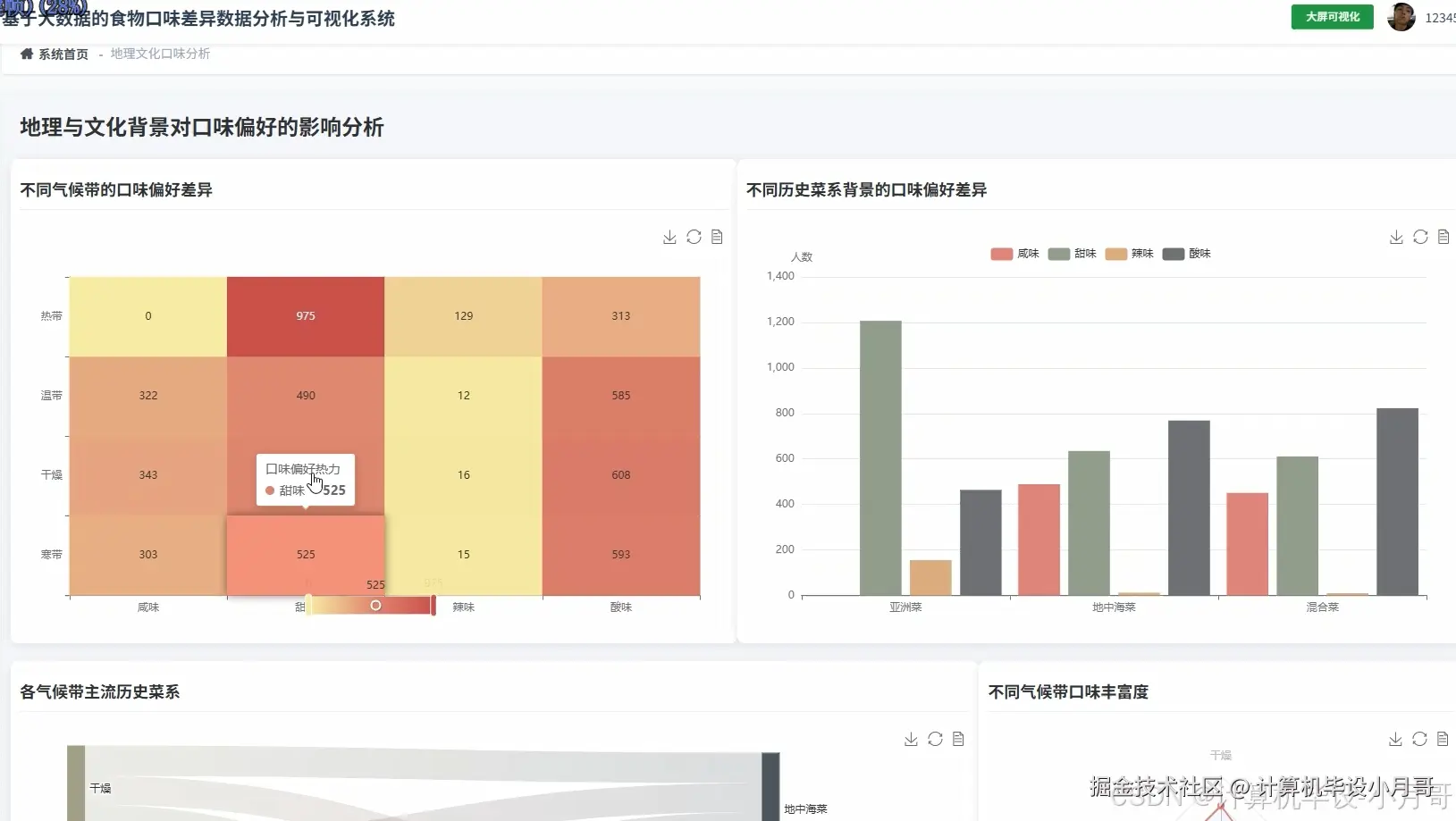Select the gray 酸味 bar for 地中海菜
Screen dimensions: 1456x821
point(1189,508)
